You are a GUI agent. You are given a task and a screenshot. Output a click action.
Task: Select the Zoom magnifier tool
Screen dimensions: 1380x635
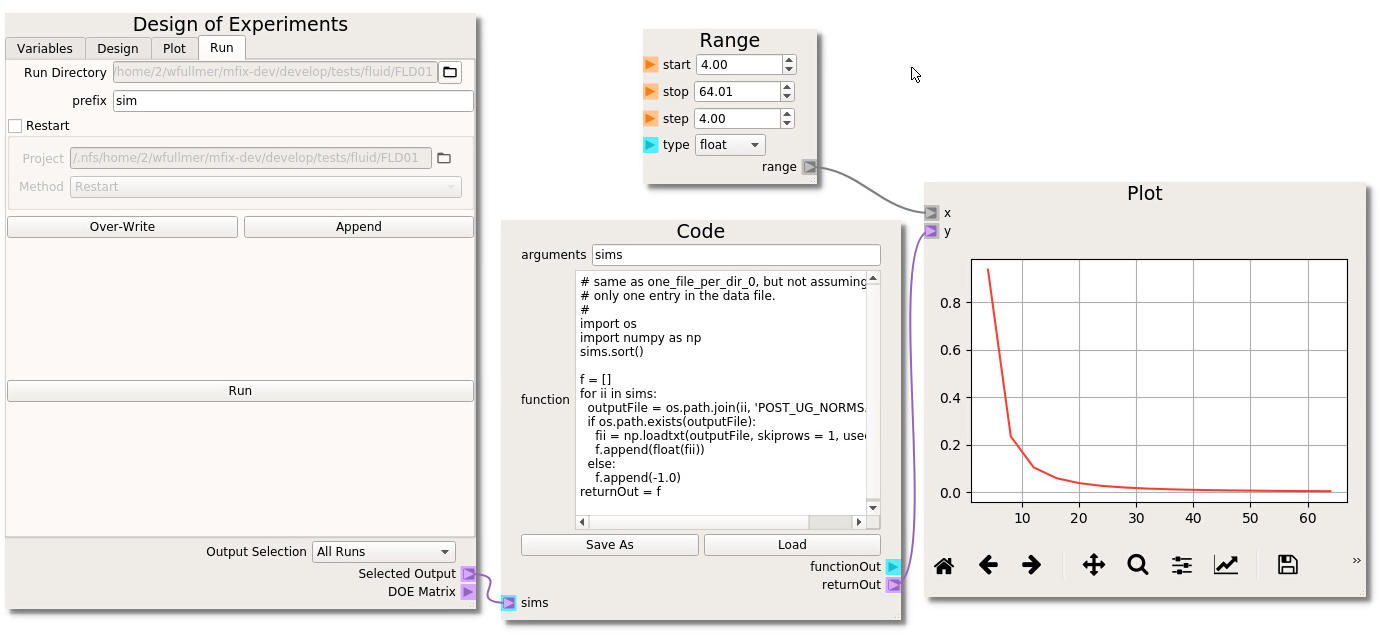tap(1138, 566)
